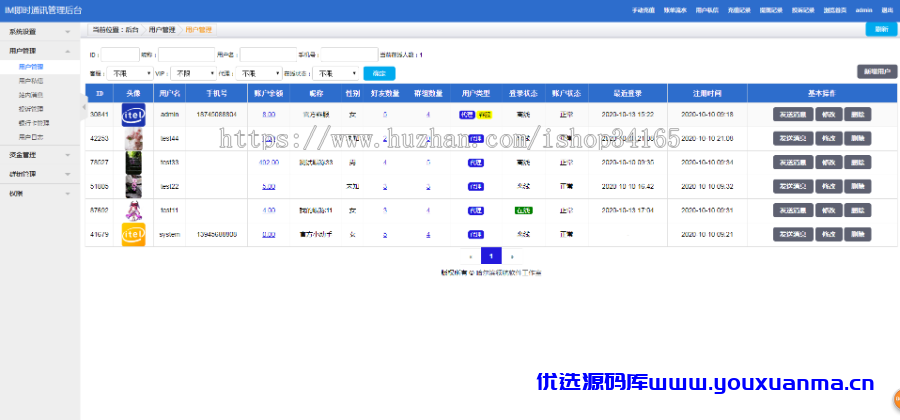
Task: Focus the 用户名 search input field
Action: point(269,55)
